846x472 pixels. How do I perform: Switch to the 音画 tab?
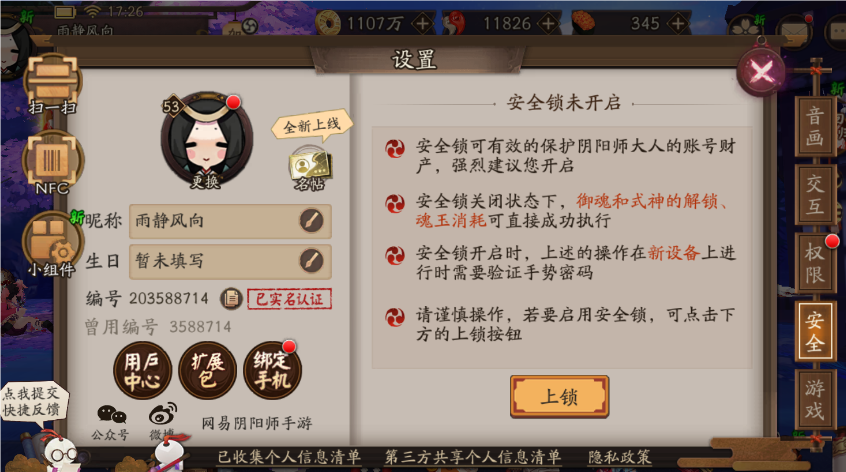[814, 126]
